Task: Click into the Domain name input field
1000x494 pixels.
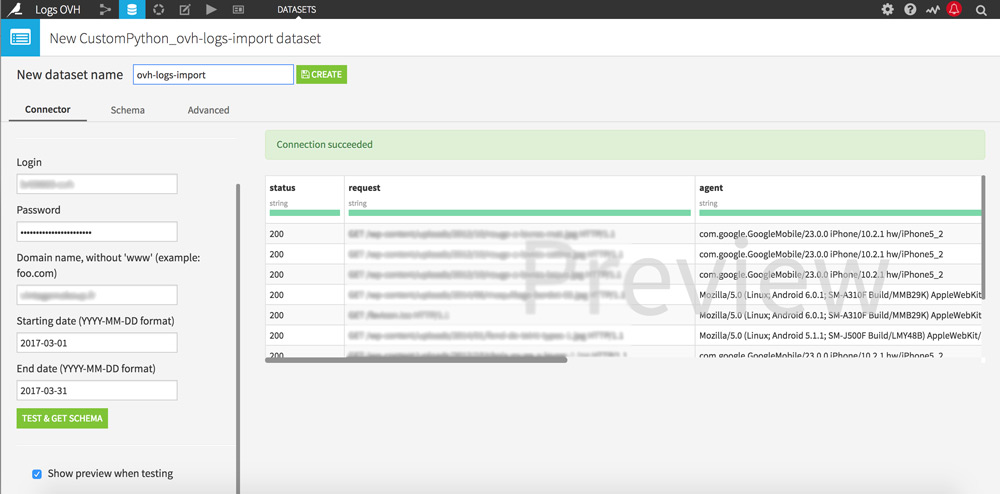Action: click(x=97, y=295)
